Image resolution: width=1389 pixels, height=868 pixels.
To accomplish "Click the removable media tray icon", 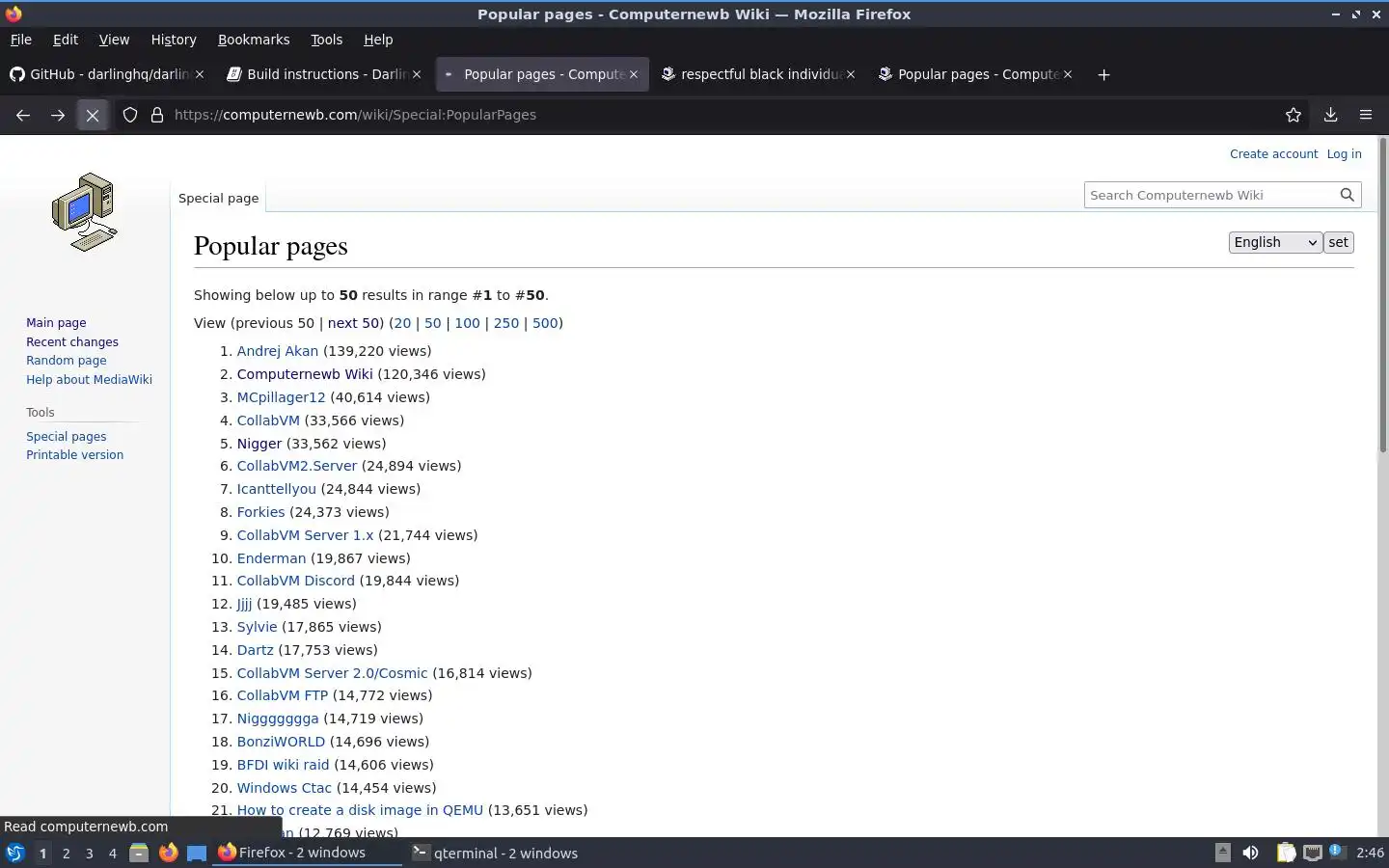I will click(1222, 853).
